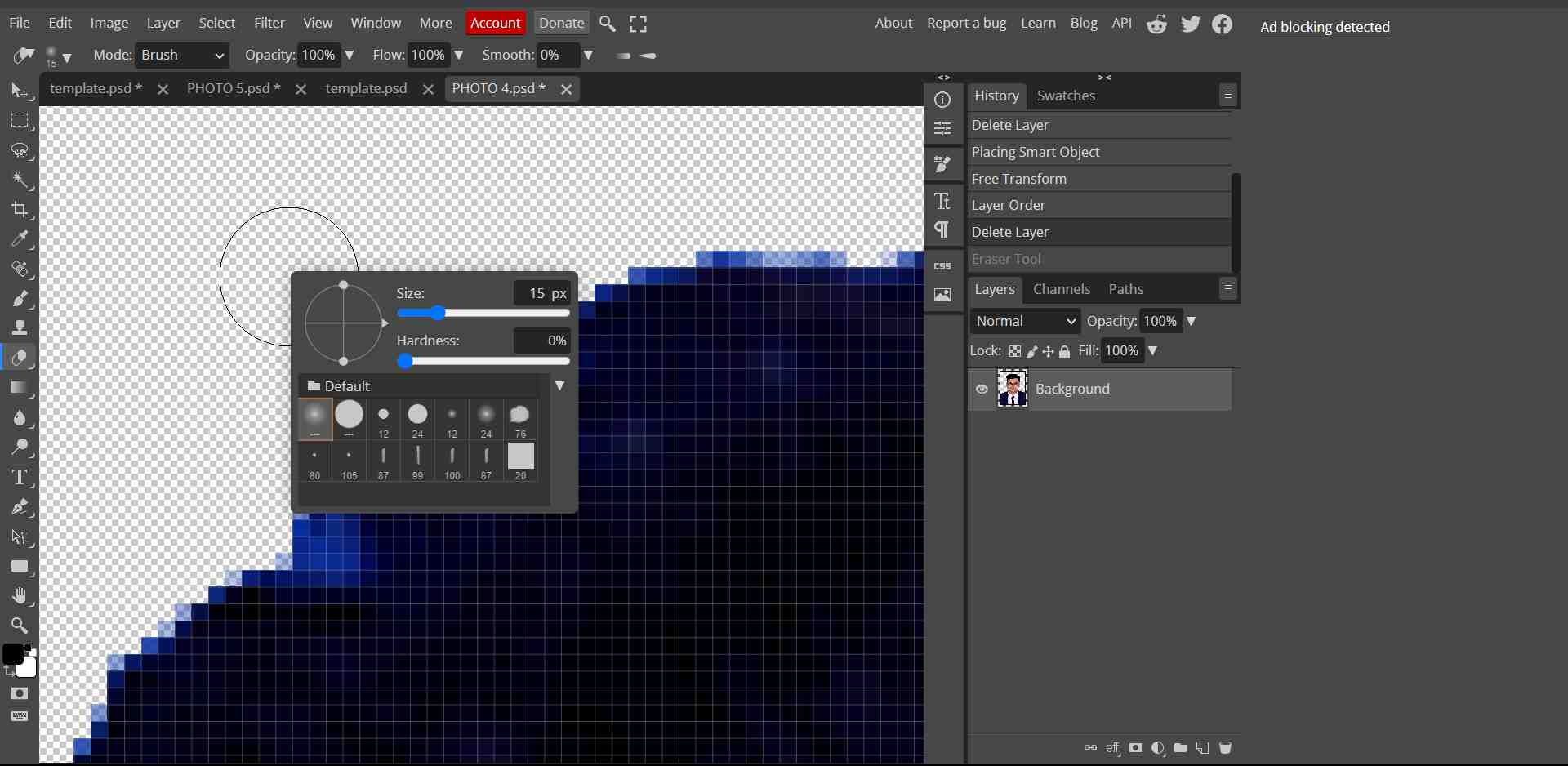Create a new folder in Layers panel
The width and height of the screenshot is (1568, 766).
pyautogui.click(x=1180, y=748)
